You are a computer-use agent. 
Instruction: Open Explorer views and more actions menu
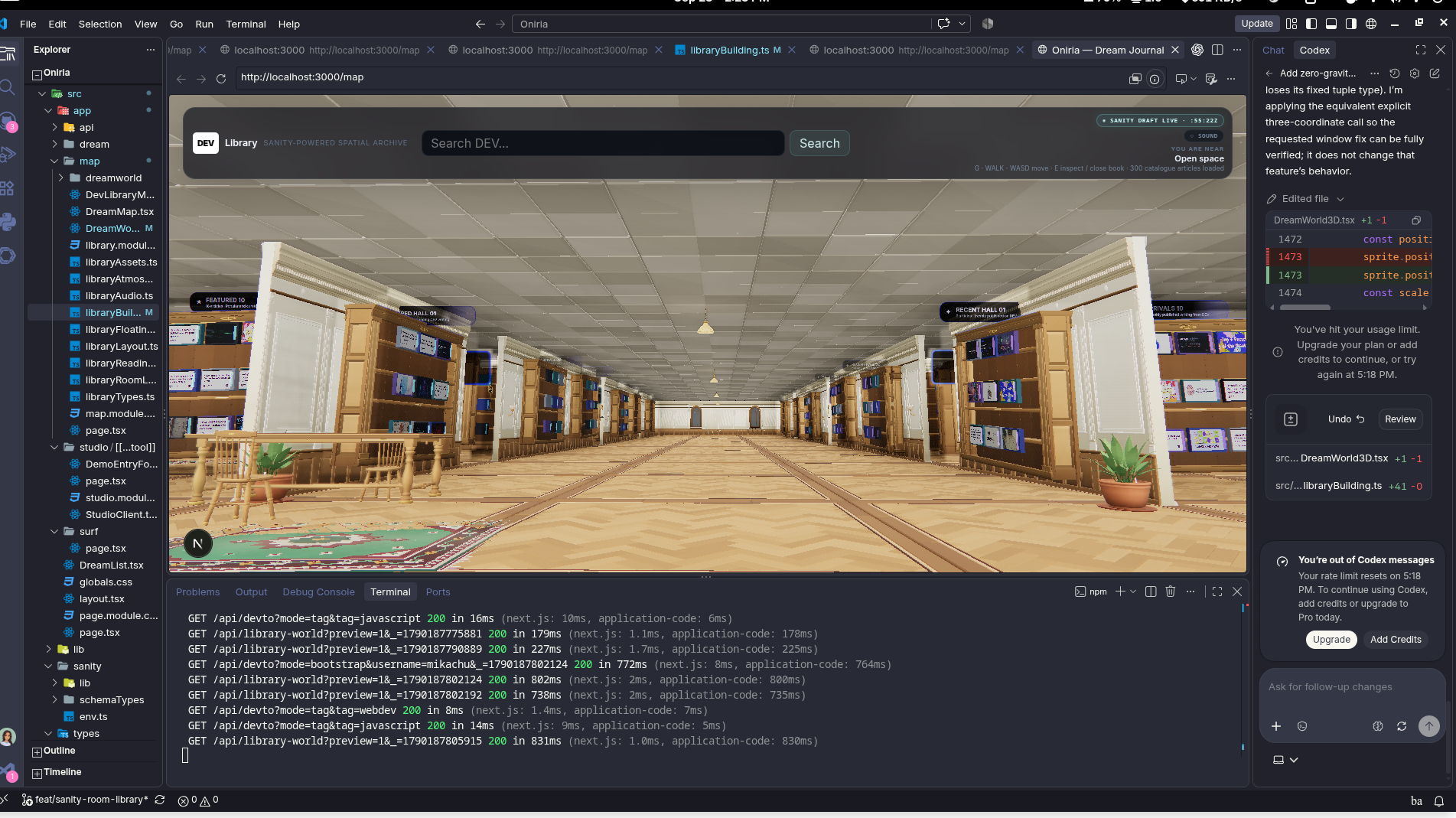[150, 50]
